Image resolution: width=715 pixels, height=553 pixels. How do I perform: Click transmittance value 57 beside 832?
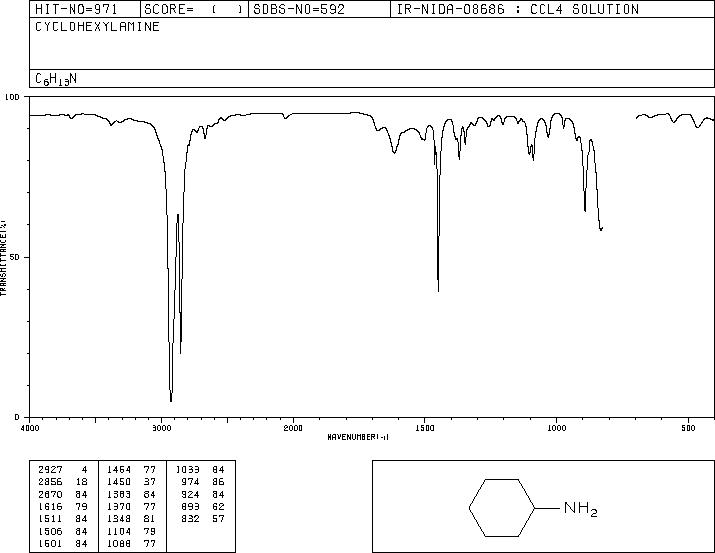pyautogui.click(x=218, y=519)
